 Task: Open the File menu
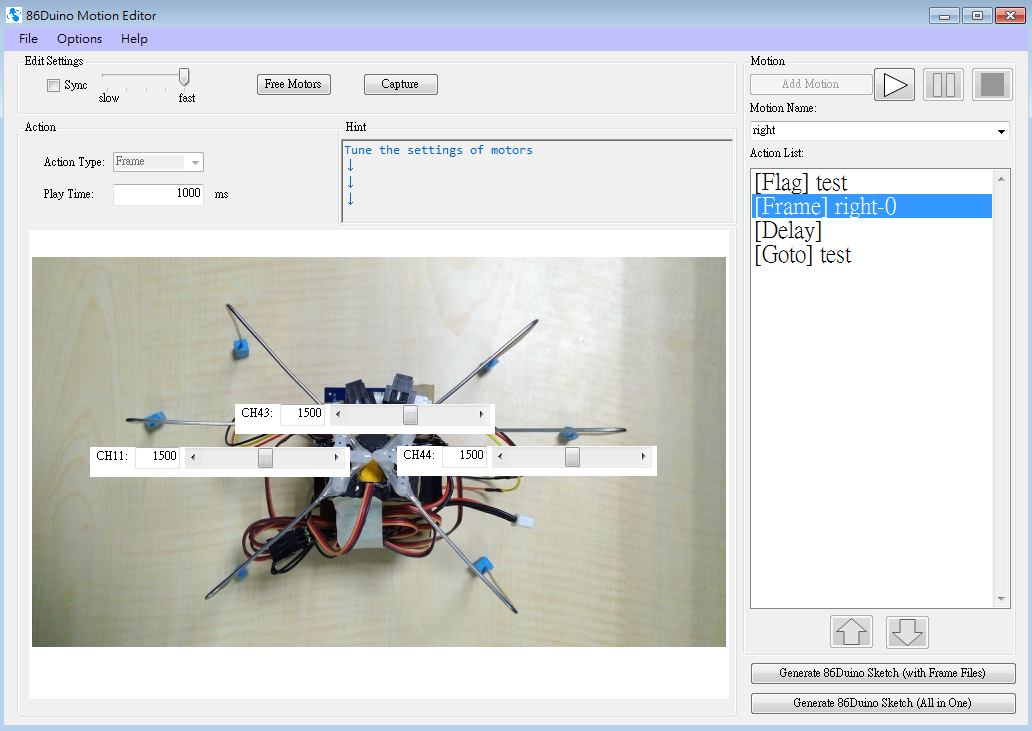[28, 39]
